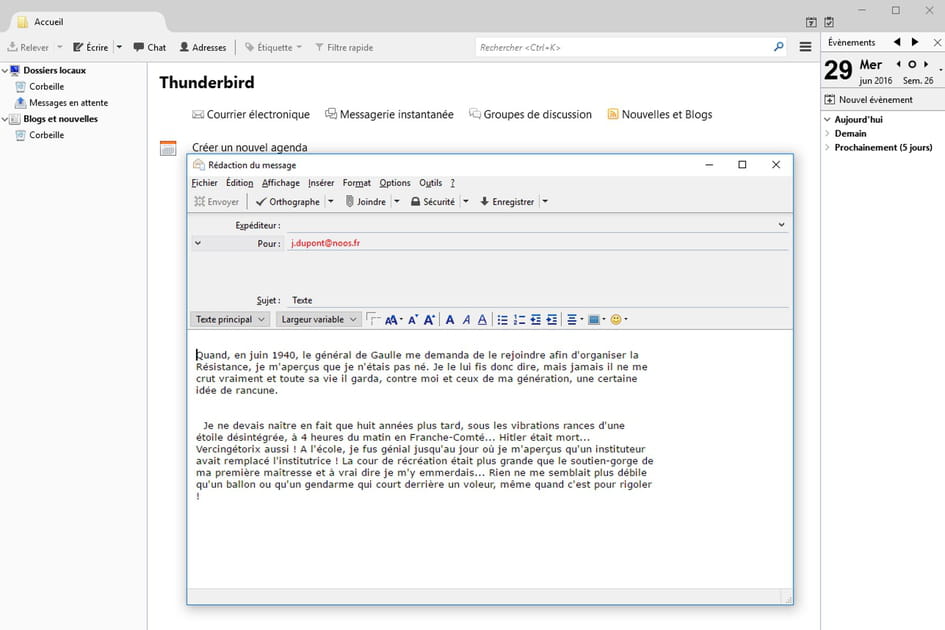Open the Largeur variable font dropdown
Viewport: 945px width, 630px height.
pos(318,320)
